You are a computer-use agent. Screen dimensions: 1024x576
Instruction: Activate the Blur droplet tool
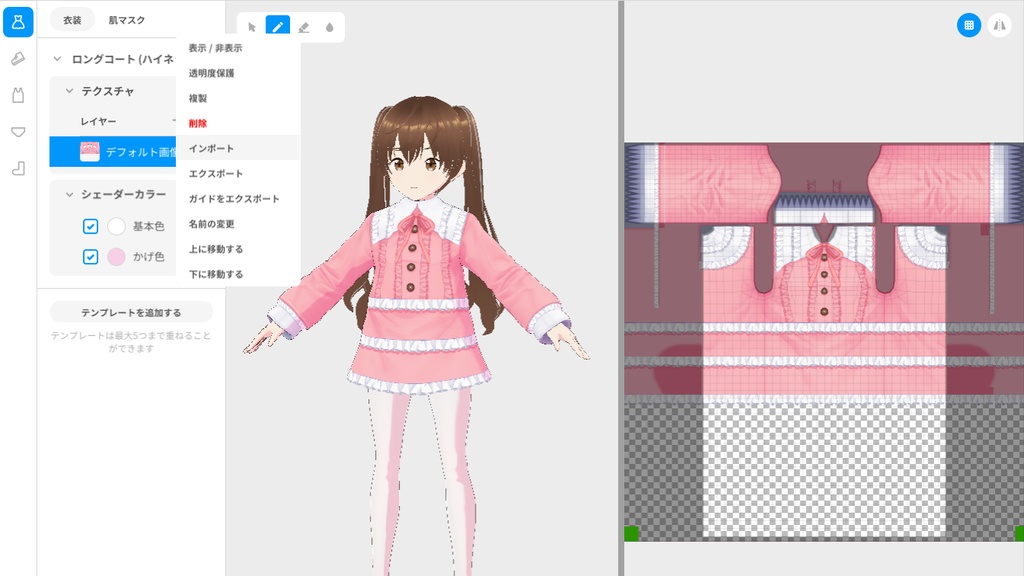coord(330,27)
